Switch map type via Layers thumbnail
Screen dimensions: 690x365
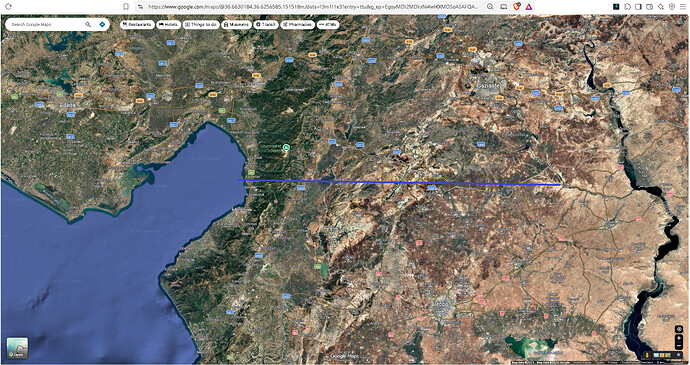[17, 348]
